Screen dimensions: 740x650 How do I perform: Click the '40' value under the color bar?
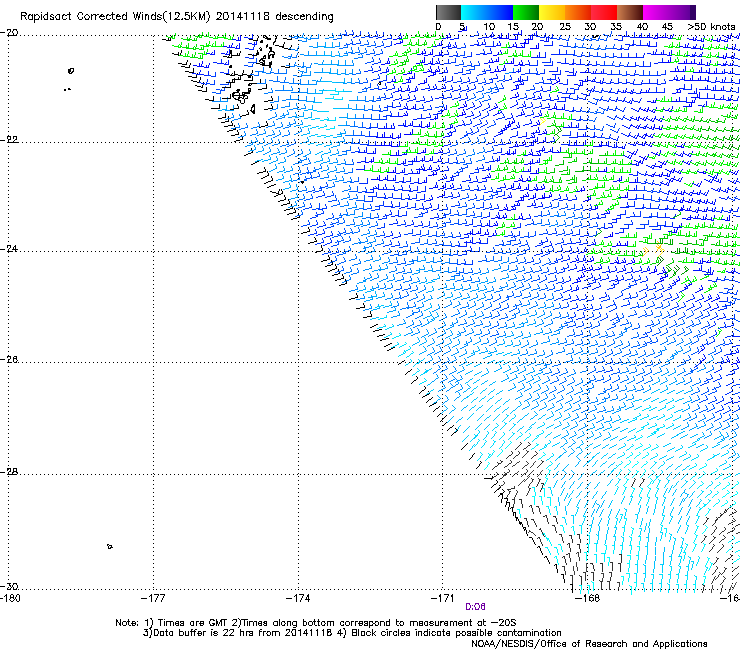click(x=642, y=27)
